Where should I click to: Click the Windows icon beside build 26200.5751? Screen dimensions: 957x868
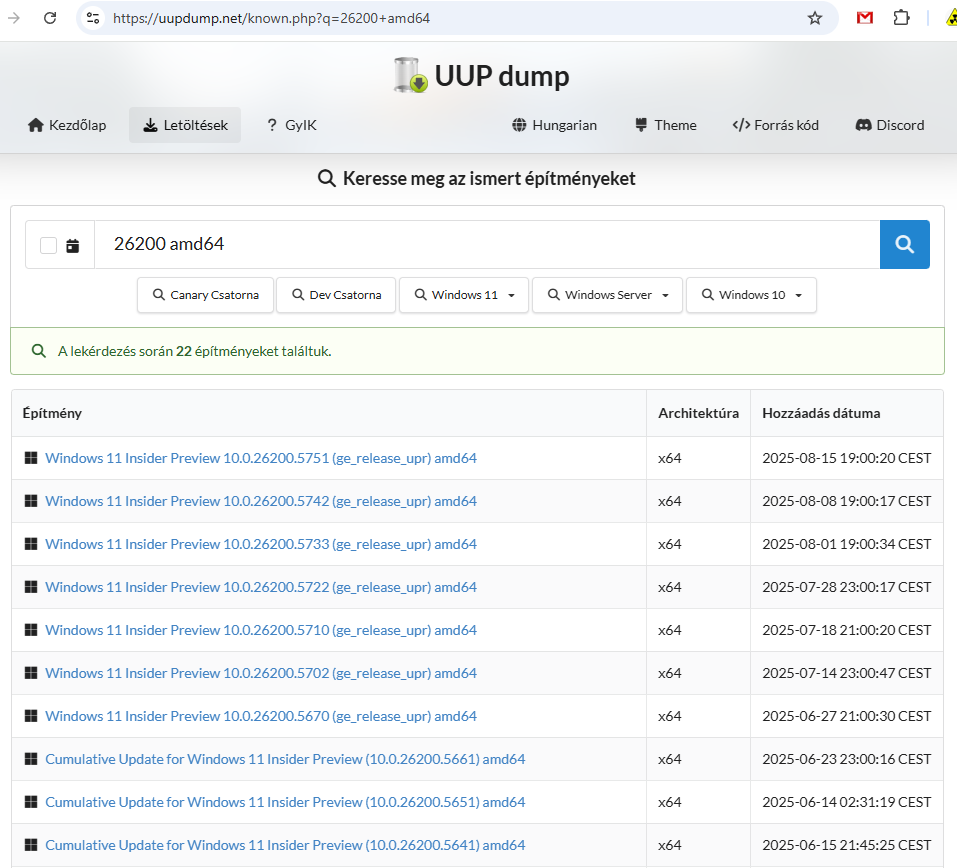[31, 458]
